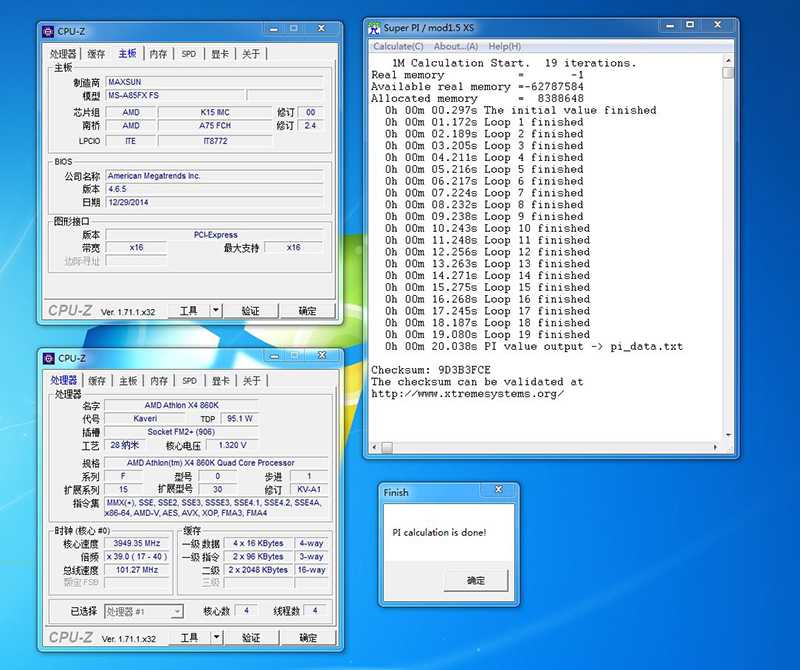Open 关于 tab in top CPU-Z window

[x=251, y=54]
